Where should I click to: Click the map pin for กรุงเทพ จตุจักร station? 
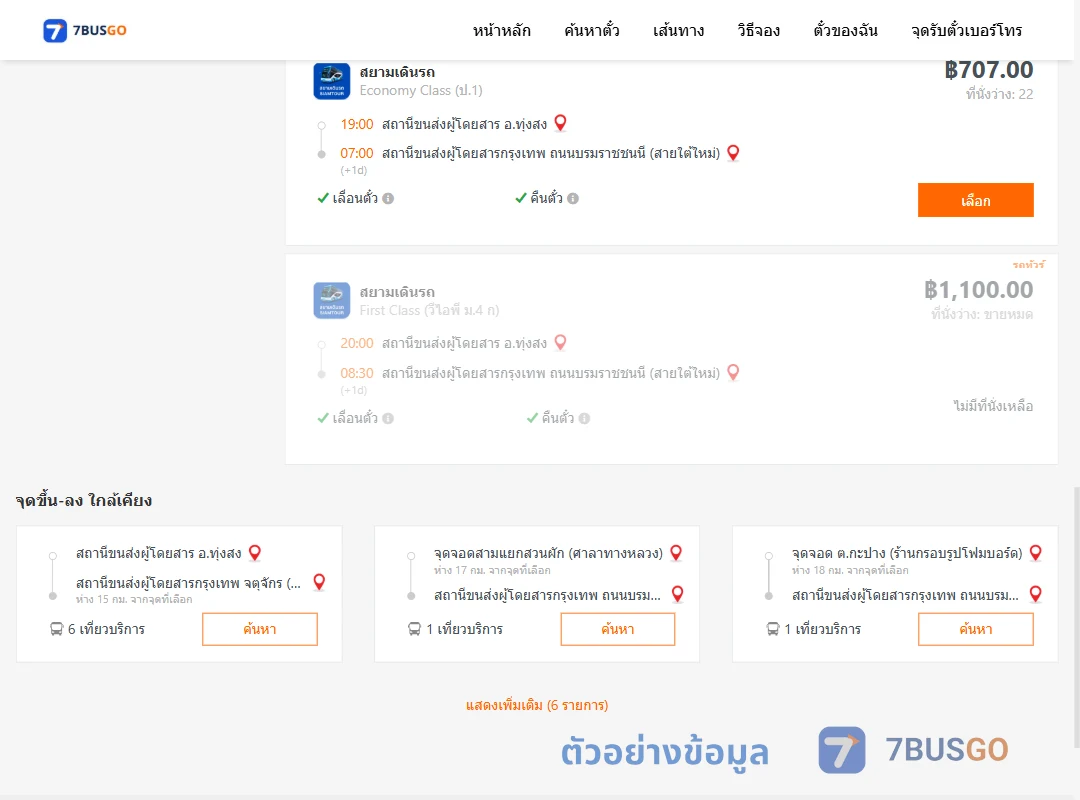tap(319, 582)
